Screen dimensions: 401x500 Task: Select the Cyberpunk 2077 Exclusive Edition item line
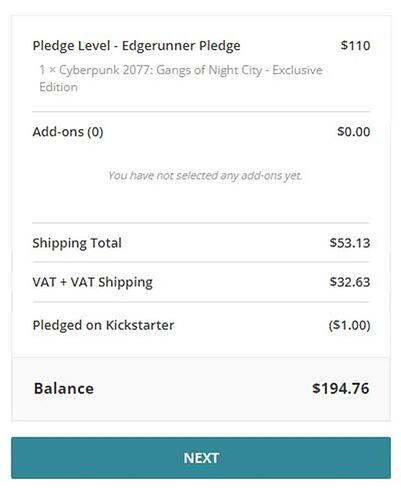pyautogui.click(x=181, y=79)
